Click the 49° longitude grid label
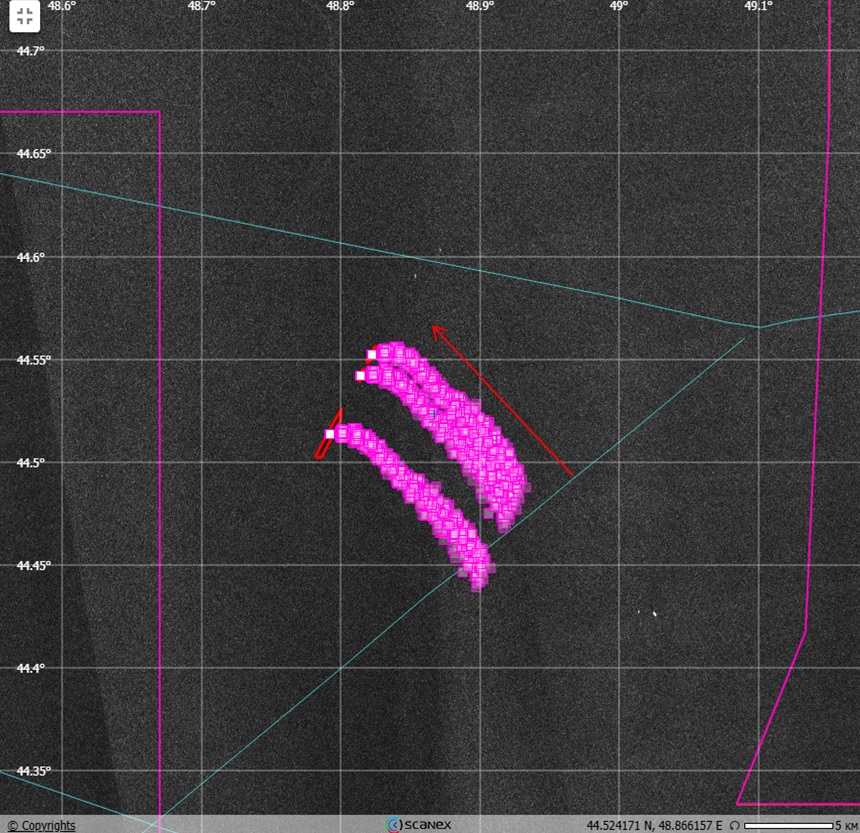Viewport: 860px width, 833px height. (x=619, y=6)
